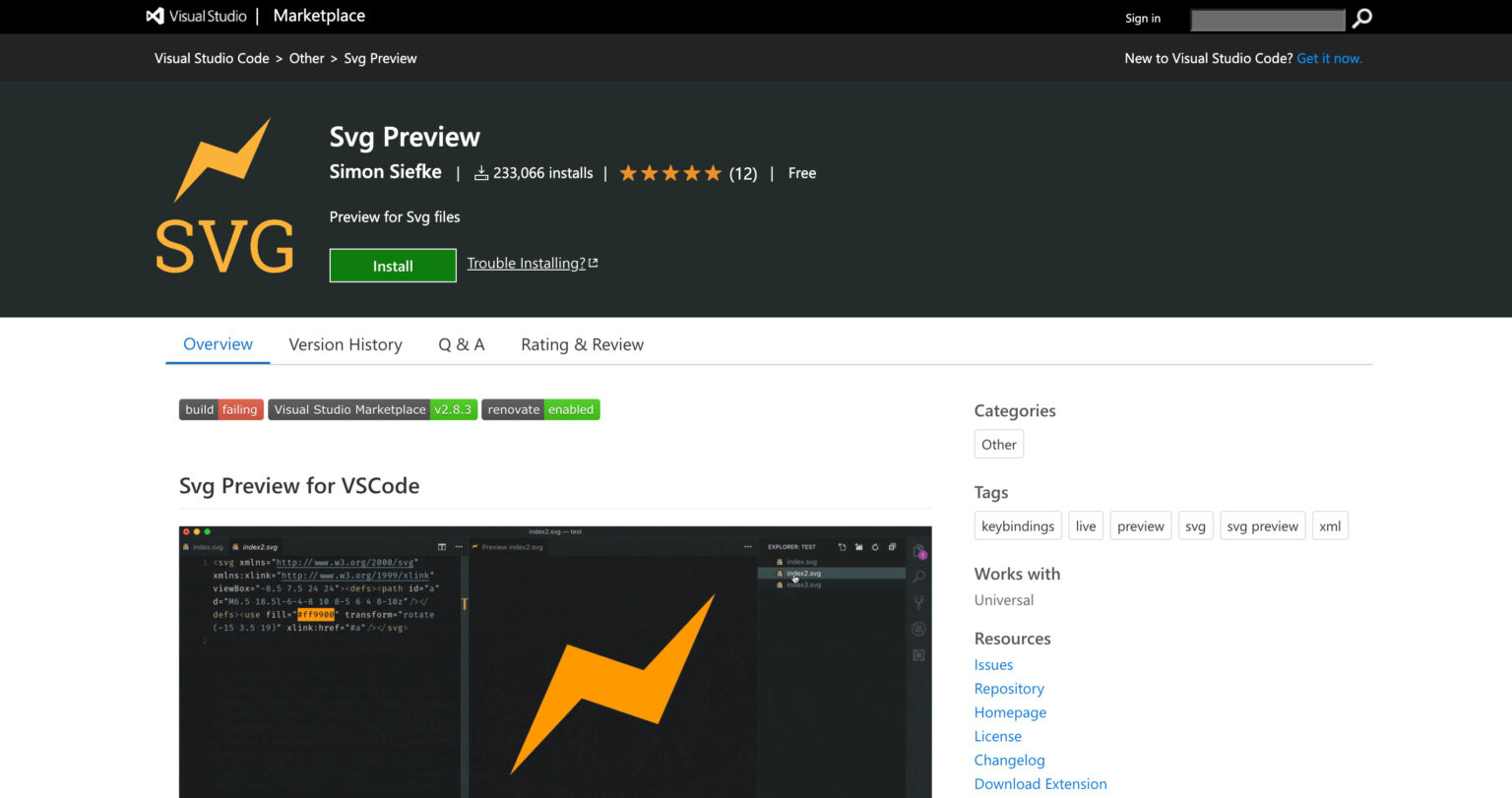Select the Search icon in the activity bar
Image resolution: width=1512 pixels, height=798 pixels.
(x=918, y=575)
